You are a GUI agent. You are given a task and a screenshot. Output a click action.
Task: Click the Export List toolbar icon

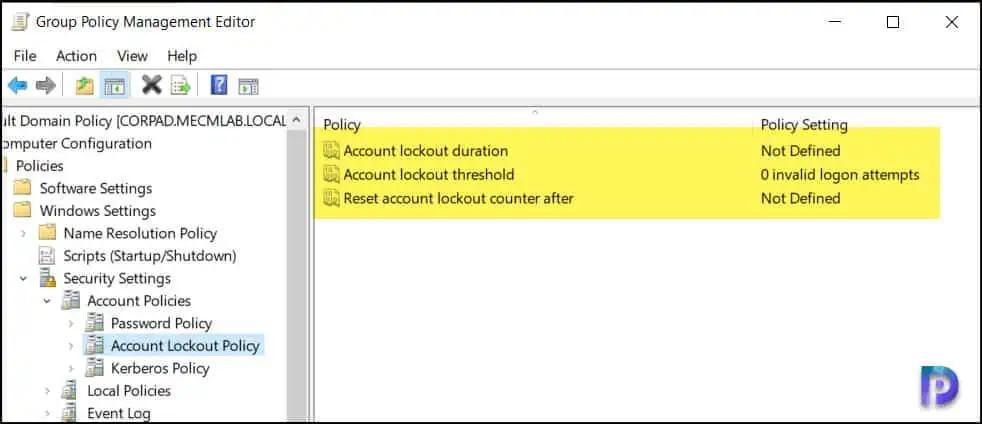(180, 85)
